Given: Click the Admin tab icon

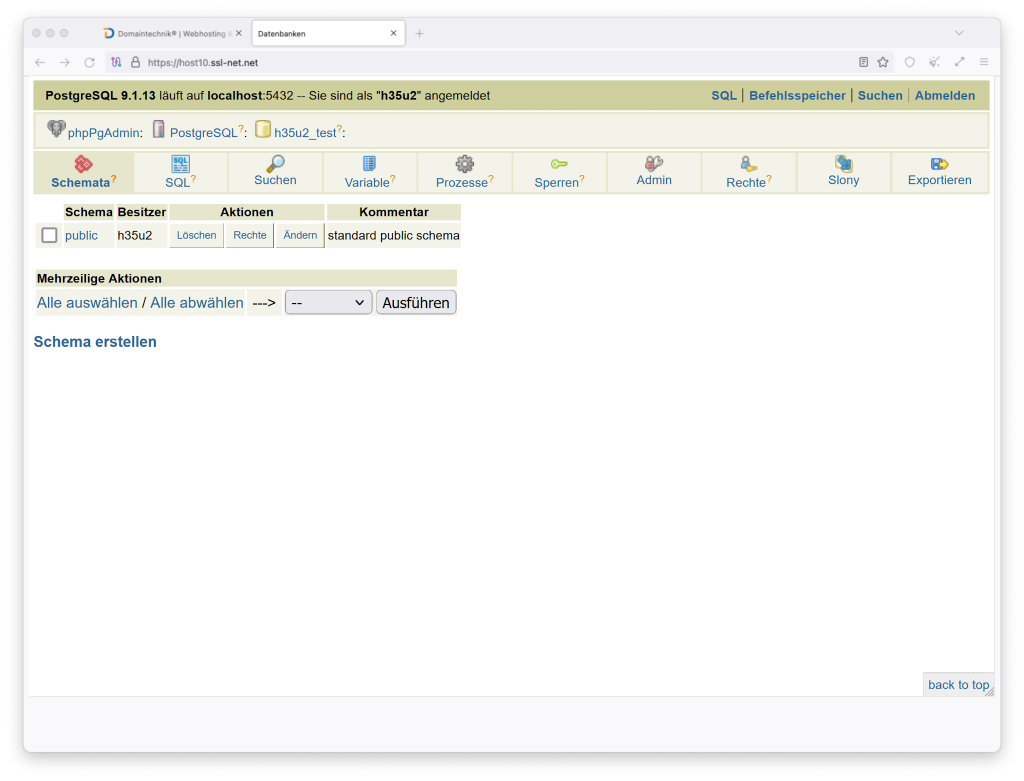Looking at the screenshot, I should 654,164.
